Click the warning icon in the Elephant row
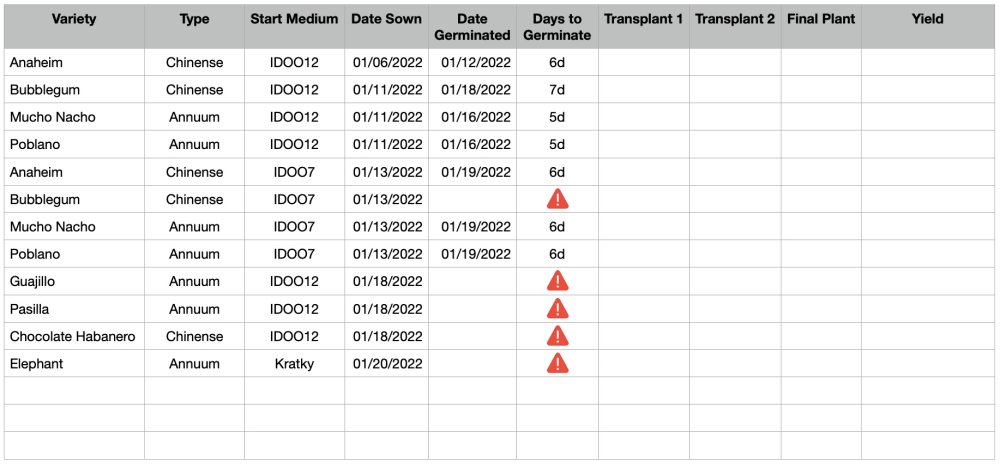The image size is (1000, 465). [557, 364]
